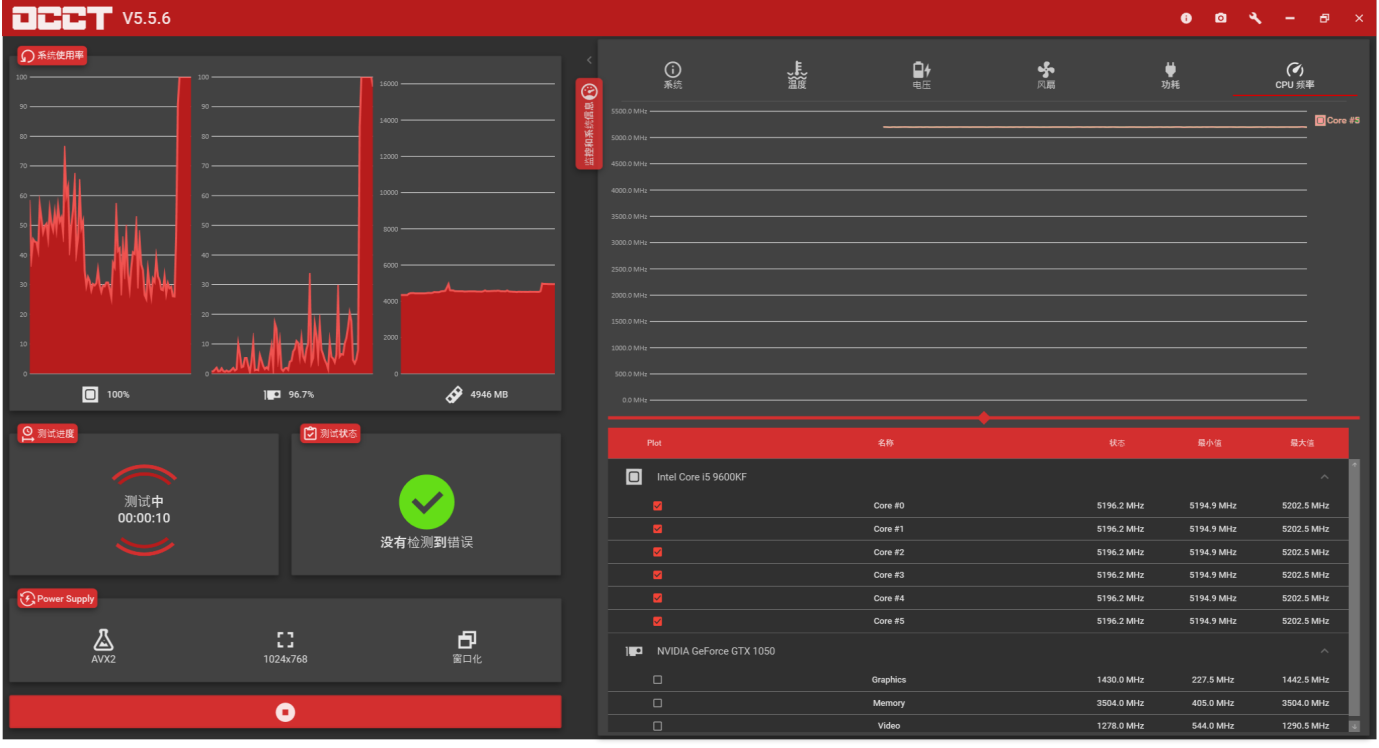Switch to the 电压 voltage tab

[x=921, y=75]
